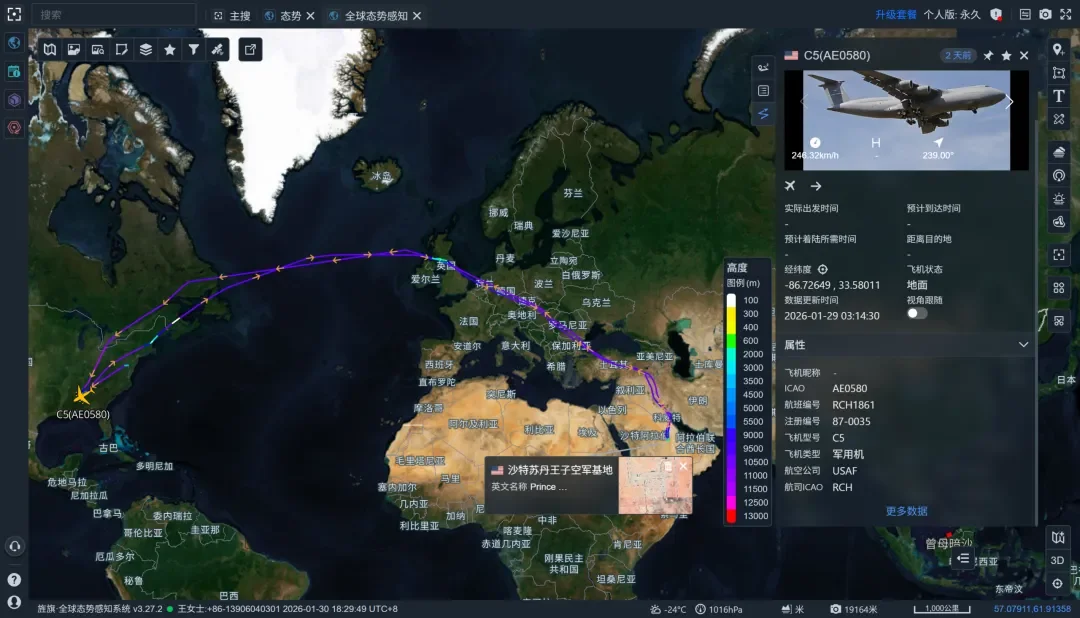
Task: Select the satellite icon in map toolbar
Action: pyautogui.click(x=218, y=49)
